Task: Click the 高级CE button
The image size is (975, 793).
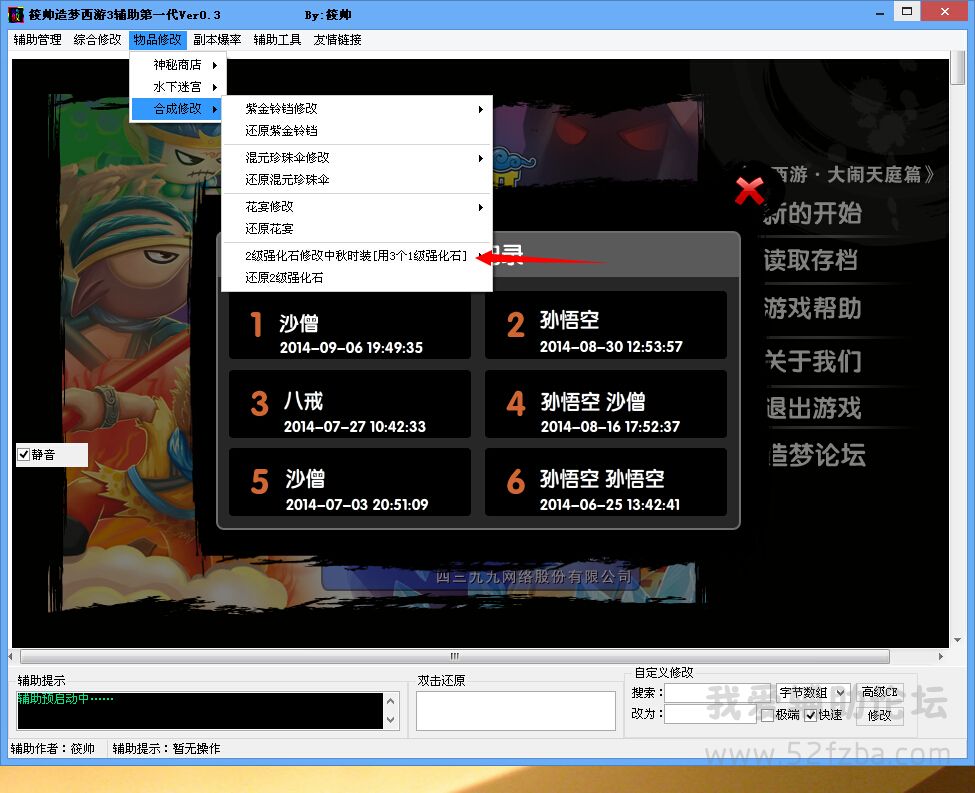Action: (x=880, y=692)
